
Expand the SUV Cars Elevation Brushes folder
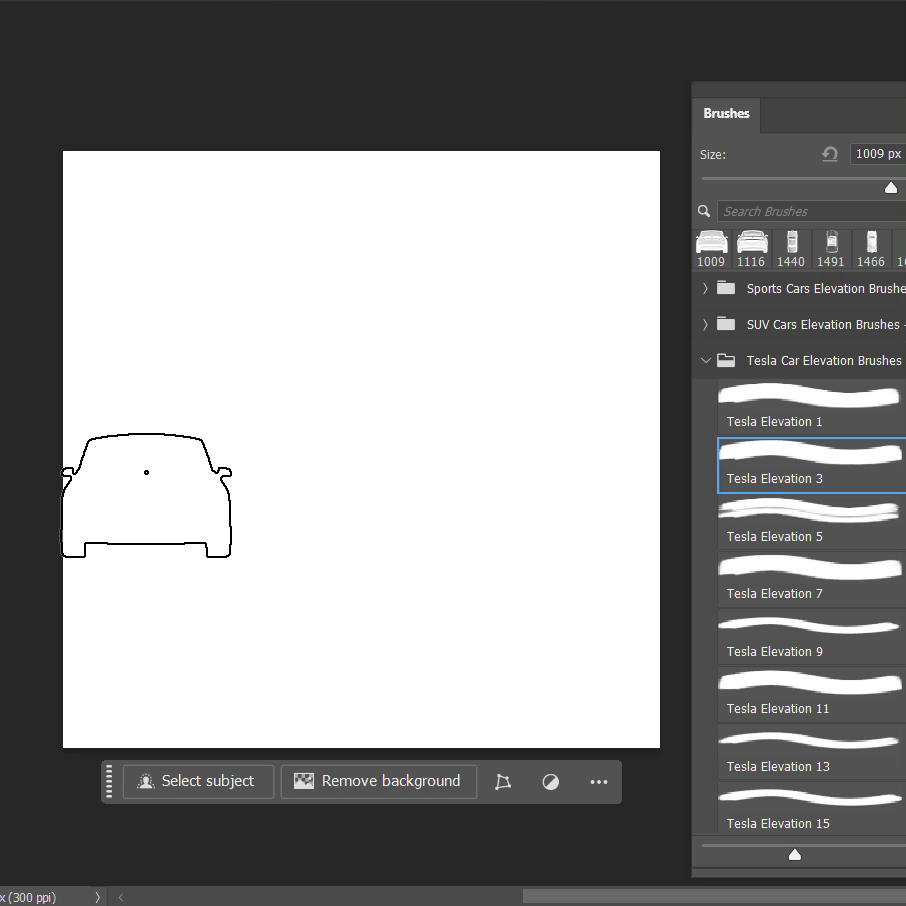click(706, 324)
